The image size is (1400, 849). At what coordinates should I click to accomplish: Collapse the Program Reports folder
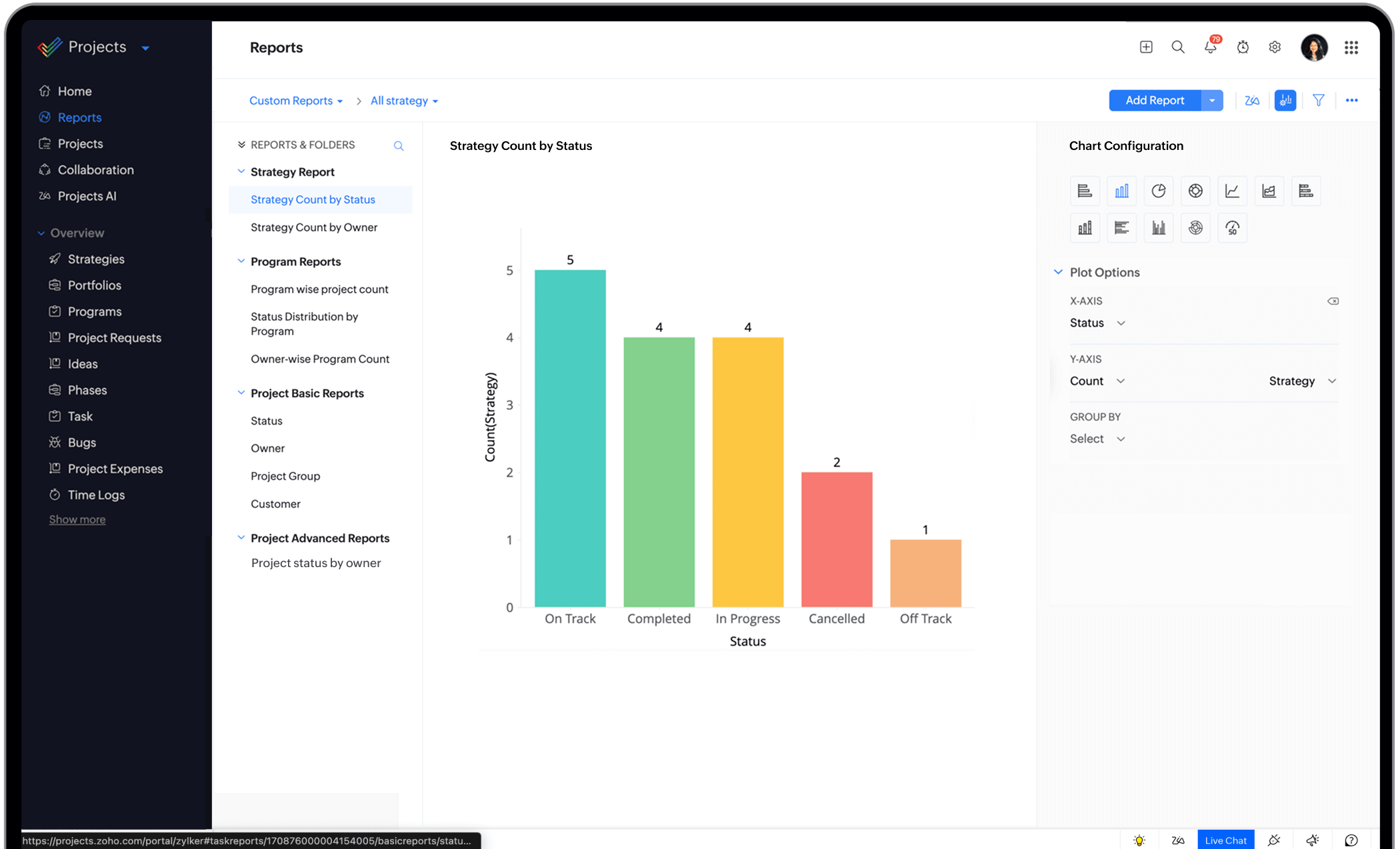pos(241,261)
